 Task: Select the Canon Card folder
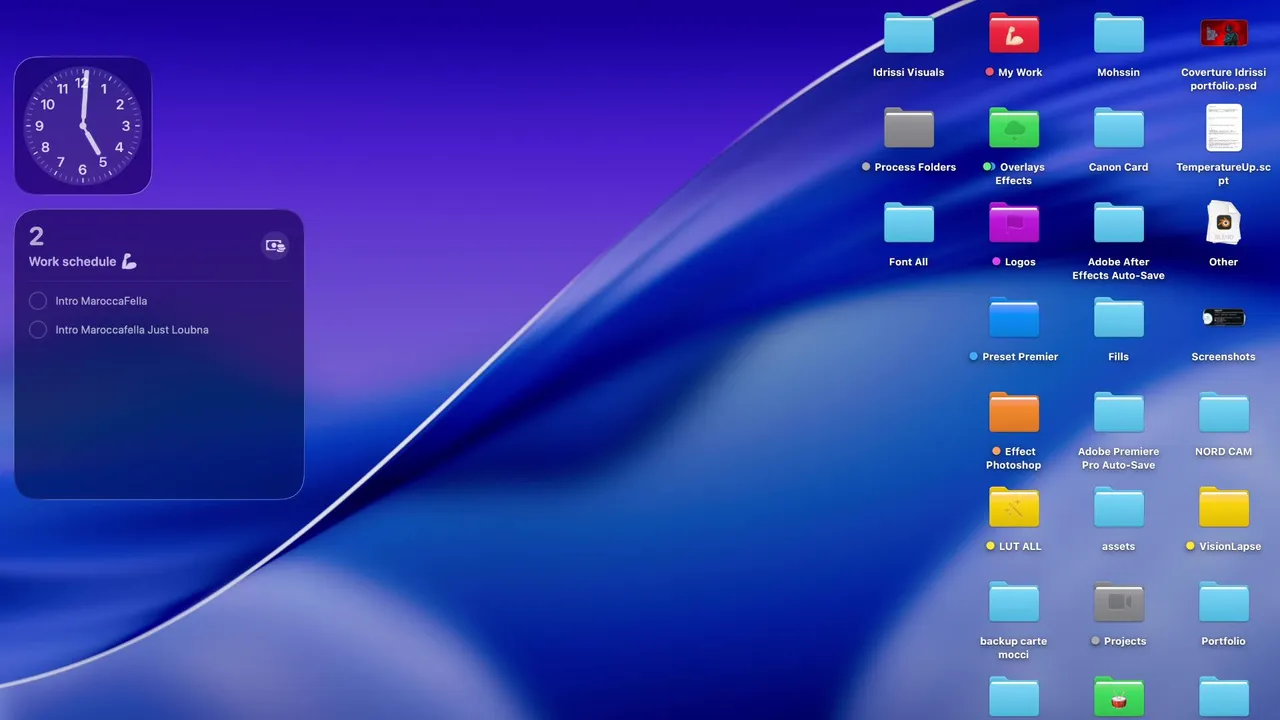1118,128
